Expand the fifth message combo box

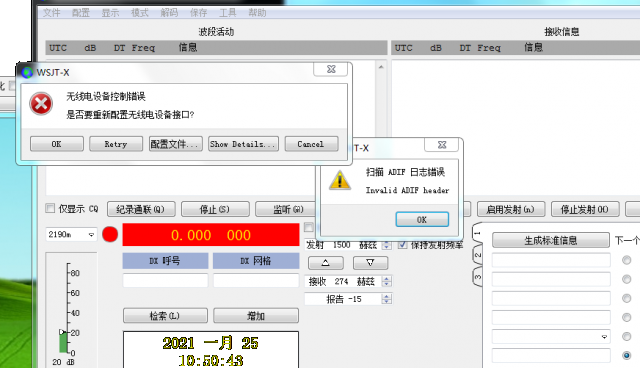click(604, 337)
